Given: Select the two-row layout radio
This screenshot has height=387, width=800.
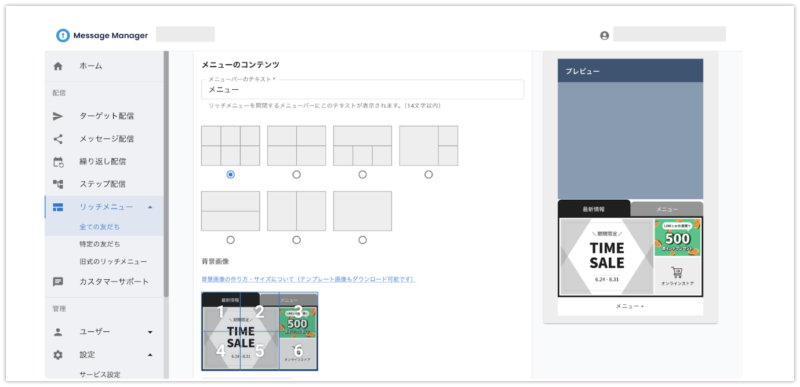Looking at the screenshot, I should point(231,240).
